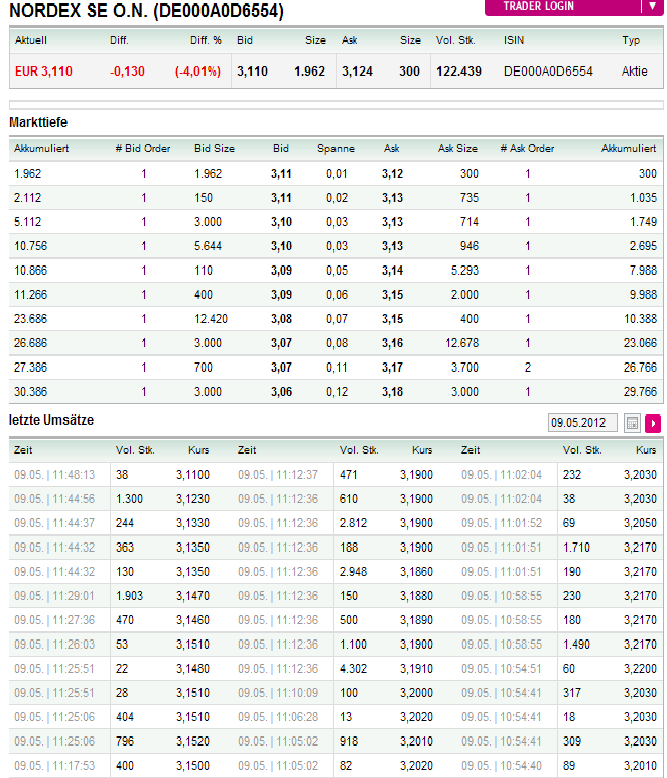The width and height of the screenshot is (667, 778).
Task: Open the calendar date picker icon
Action: tap(632, 423)
